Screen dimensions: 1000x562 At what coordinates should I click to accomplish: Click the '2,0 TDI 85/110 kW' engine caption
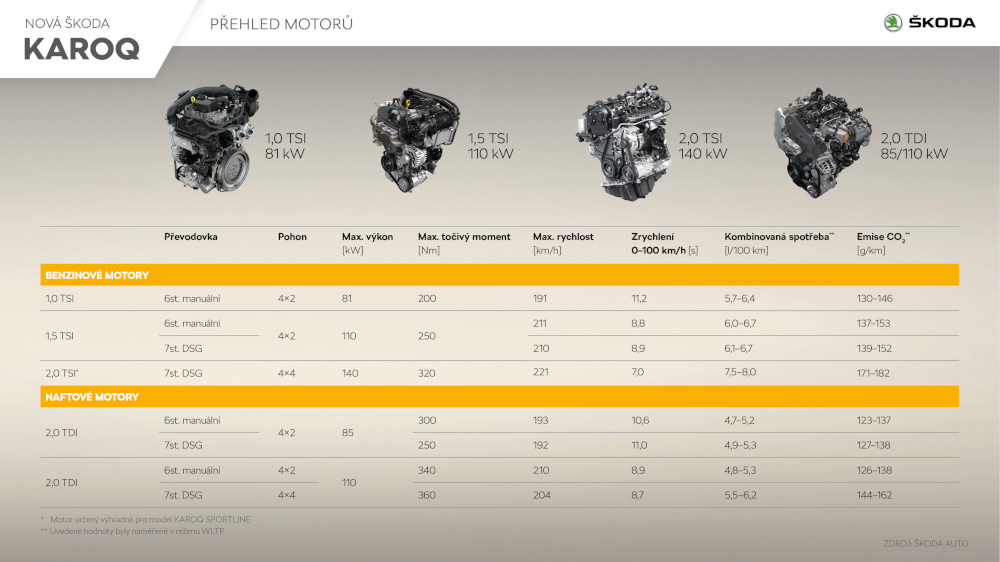(x=914, y=146)
